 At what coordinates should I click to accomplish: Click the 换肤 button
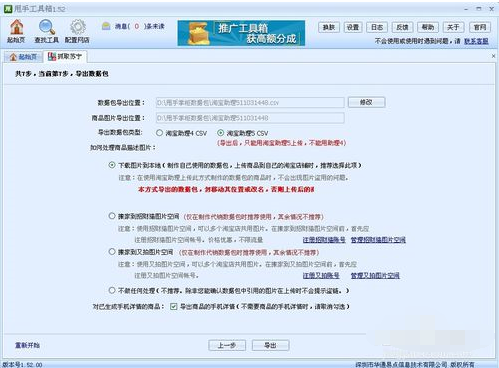(x=329, y=27)
